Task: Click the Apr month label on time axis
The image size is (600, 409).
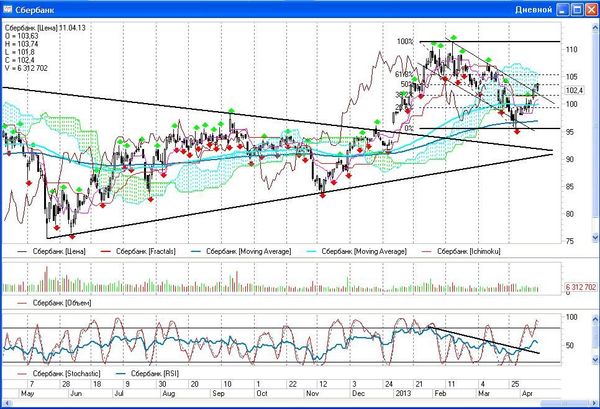Action: click(528, 393)
